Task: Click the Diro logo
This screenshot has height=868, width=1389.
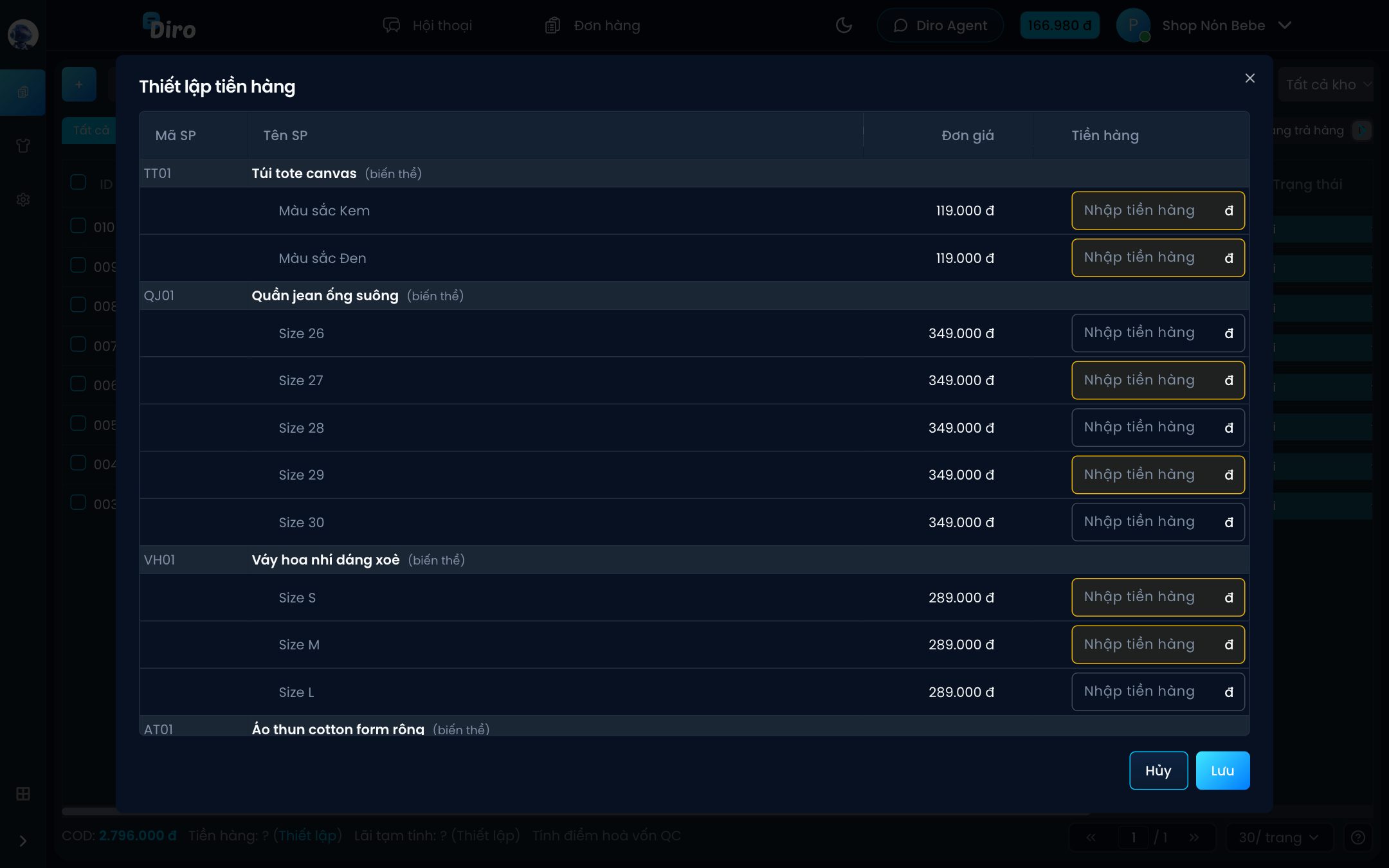Action: 169,26
